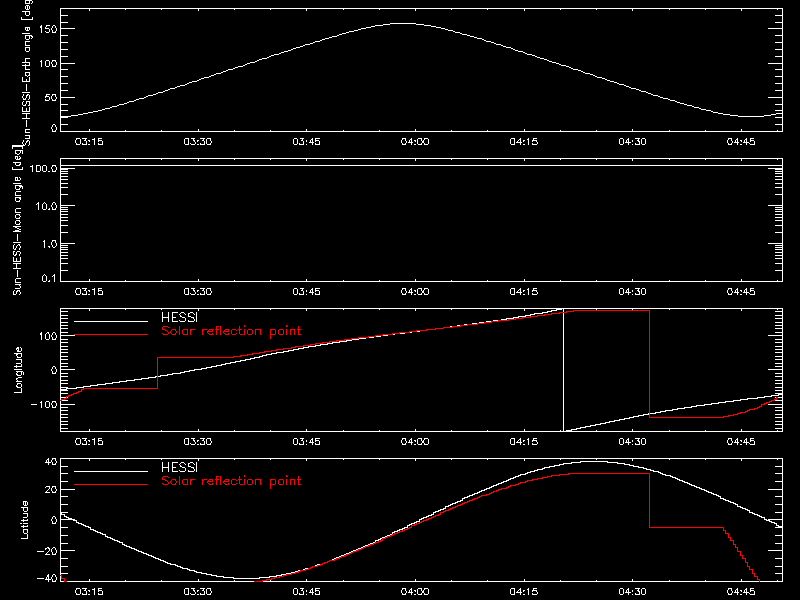The height and width of the screenshot is (600, 800).
Task: Click the "40" tick on Latitude axis
Action: coord(51,462)
